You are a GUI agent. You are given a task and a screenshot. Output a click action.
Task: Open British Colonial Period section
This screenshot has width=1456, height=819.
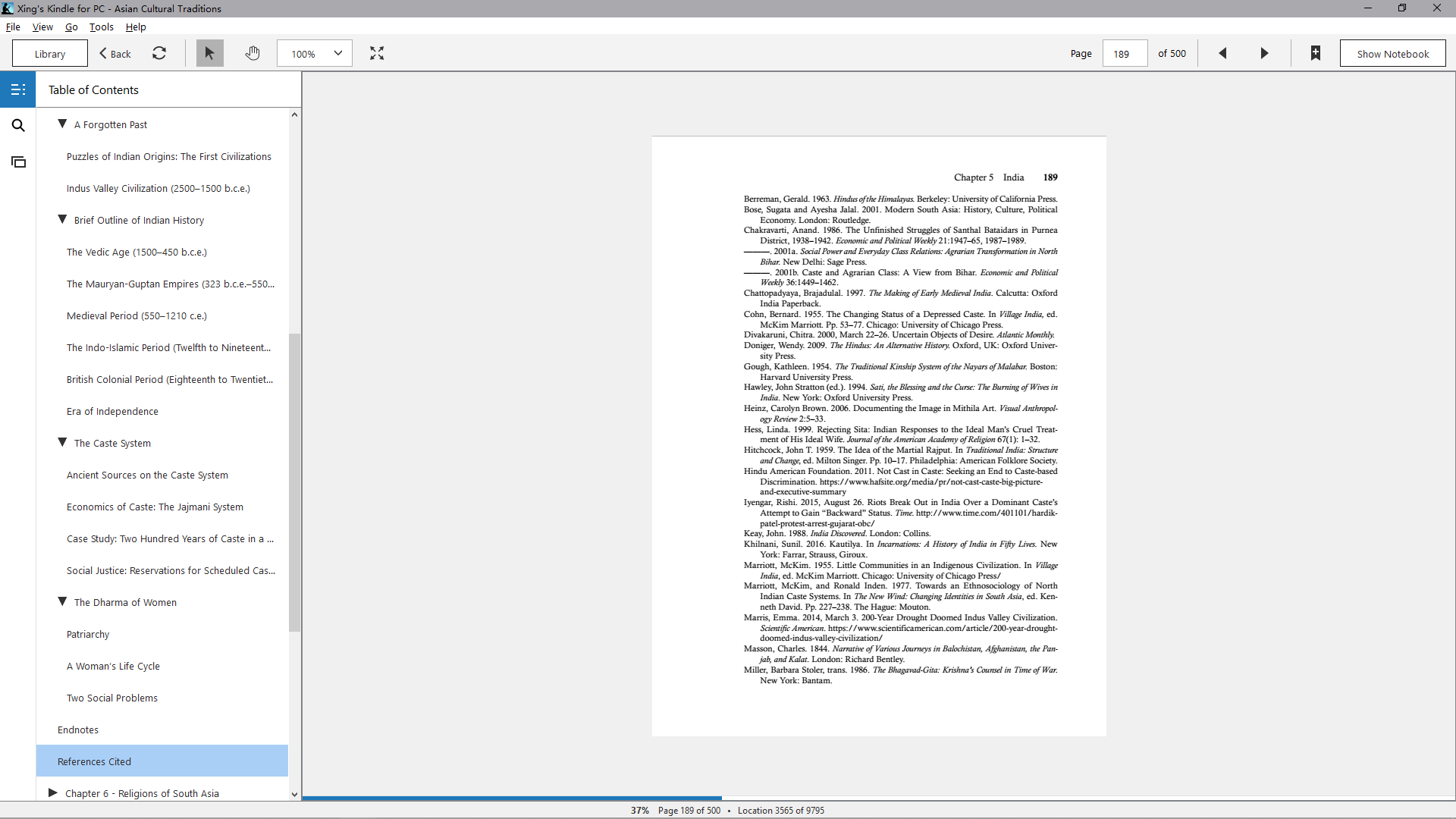tap(170, 380)
